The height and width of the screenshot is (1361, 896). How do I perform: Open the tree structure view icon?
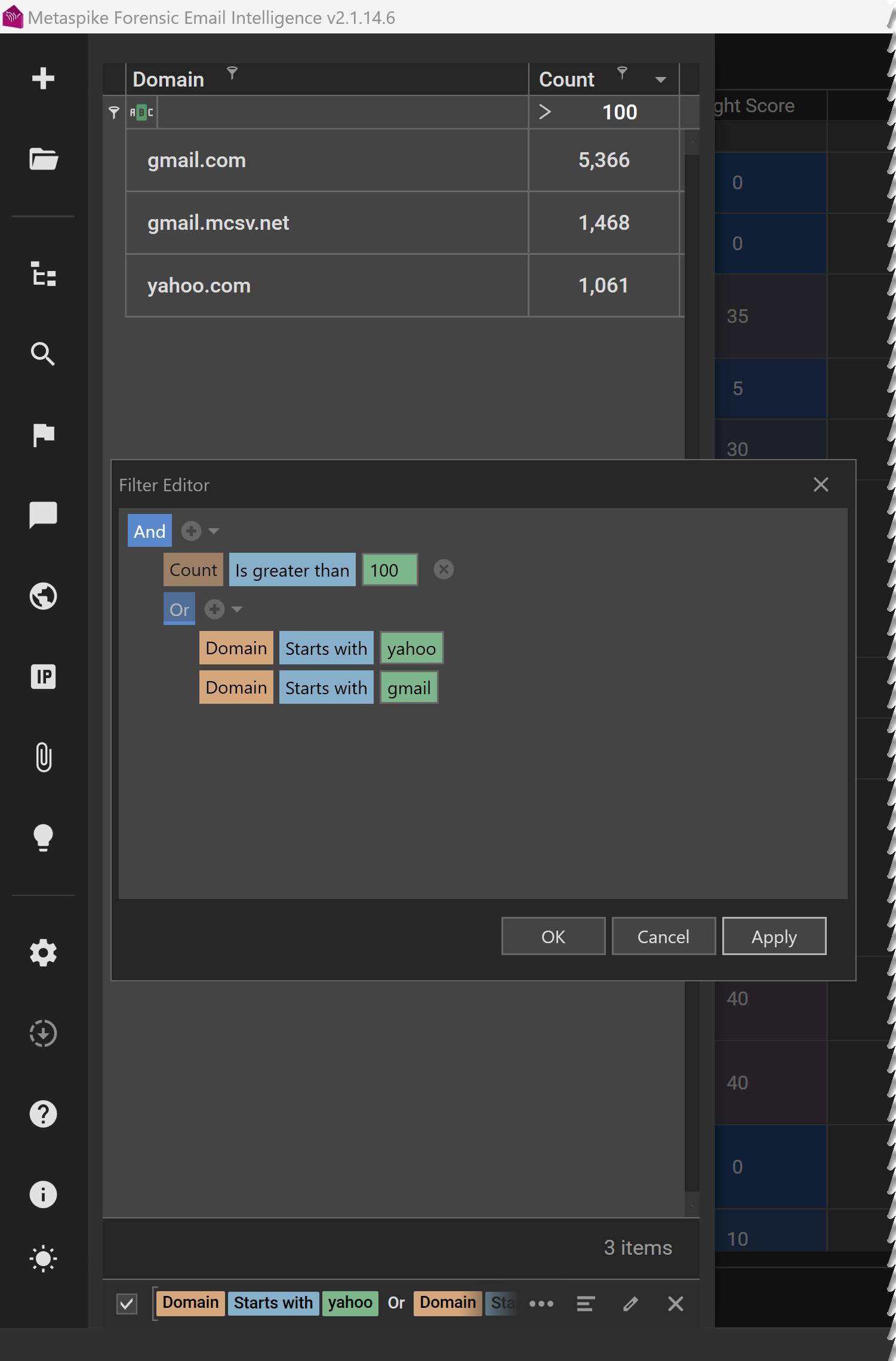(43, 274)
